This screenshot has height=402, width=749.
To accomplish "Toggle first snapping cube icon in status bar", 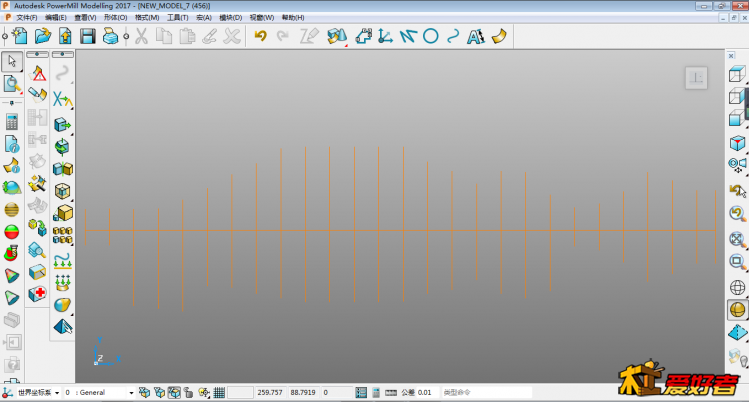I will tap(144, 392).
